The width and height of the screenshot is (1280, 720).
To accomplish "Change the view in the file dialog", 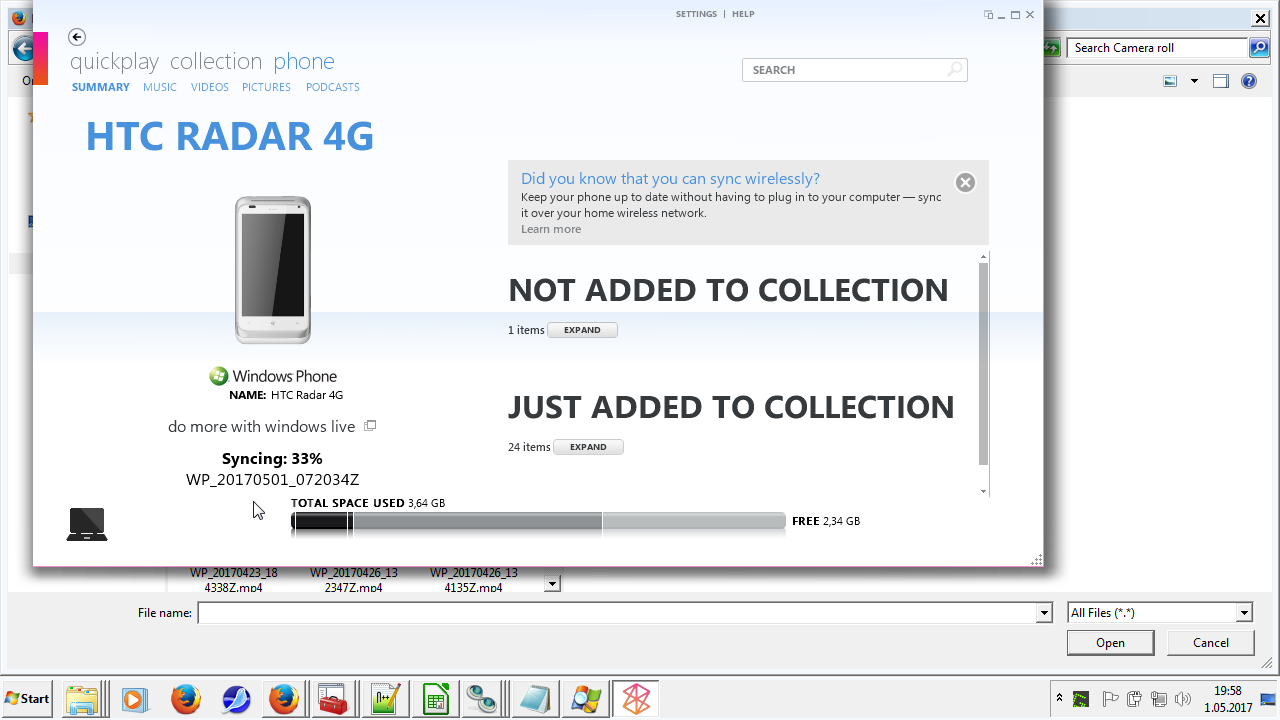I will [x=1170, y=82].
